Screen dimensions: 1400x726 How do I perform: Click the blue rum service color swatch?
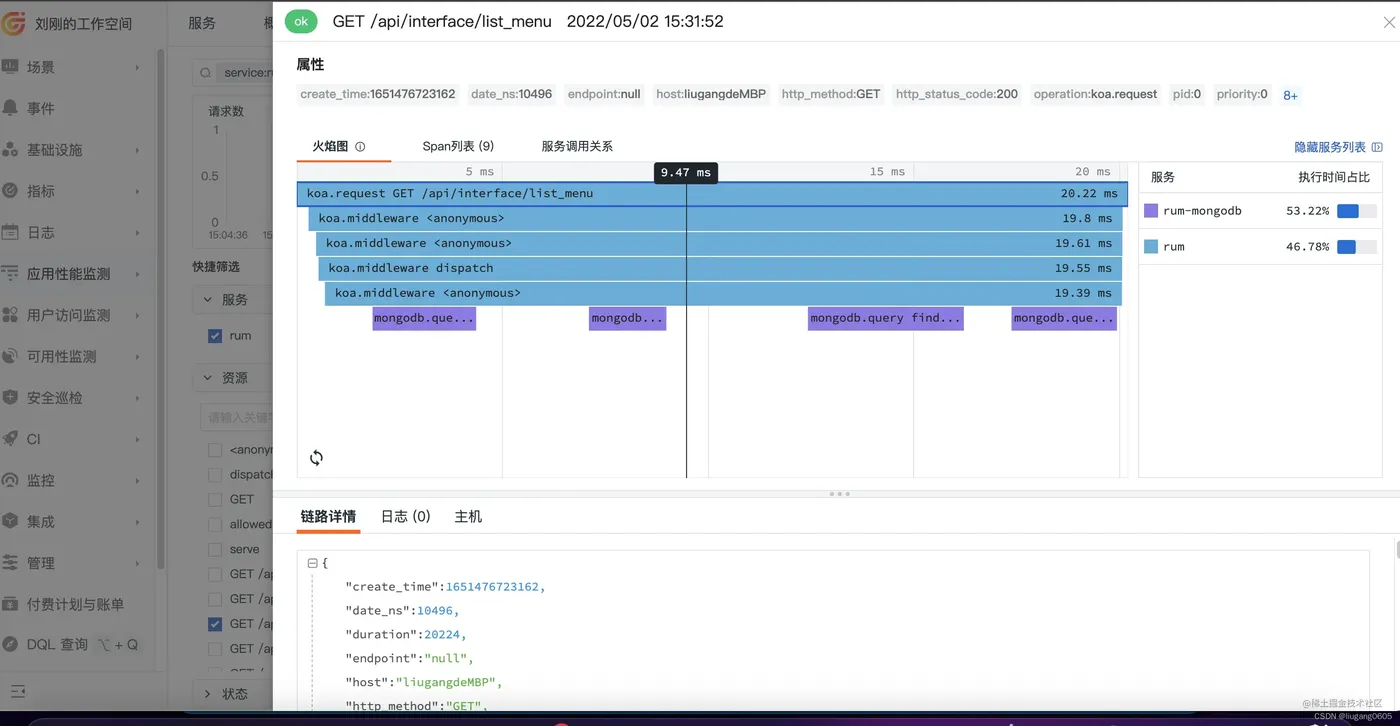pyautogui.click(x=1151, y=246)
